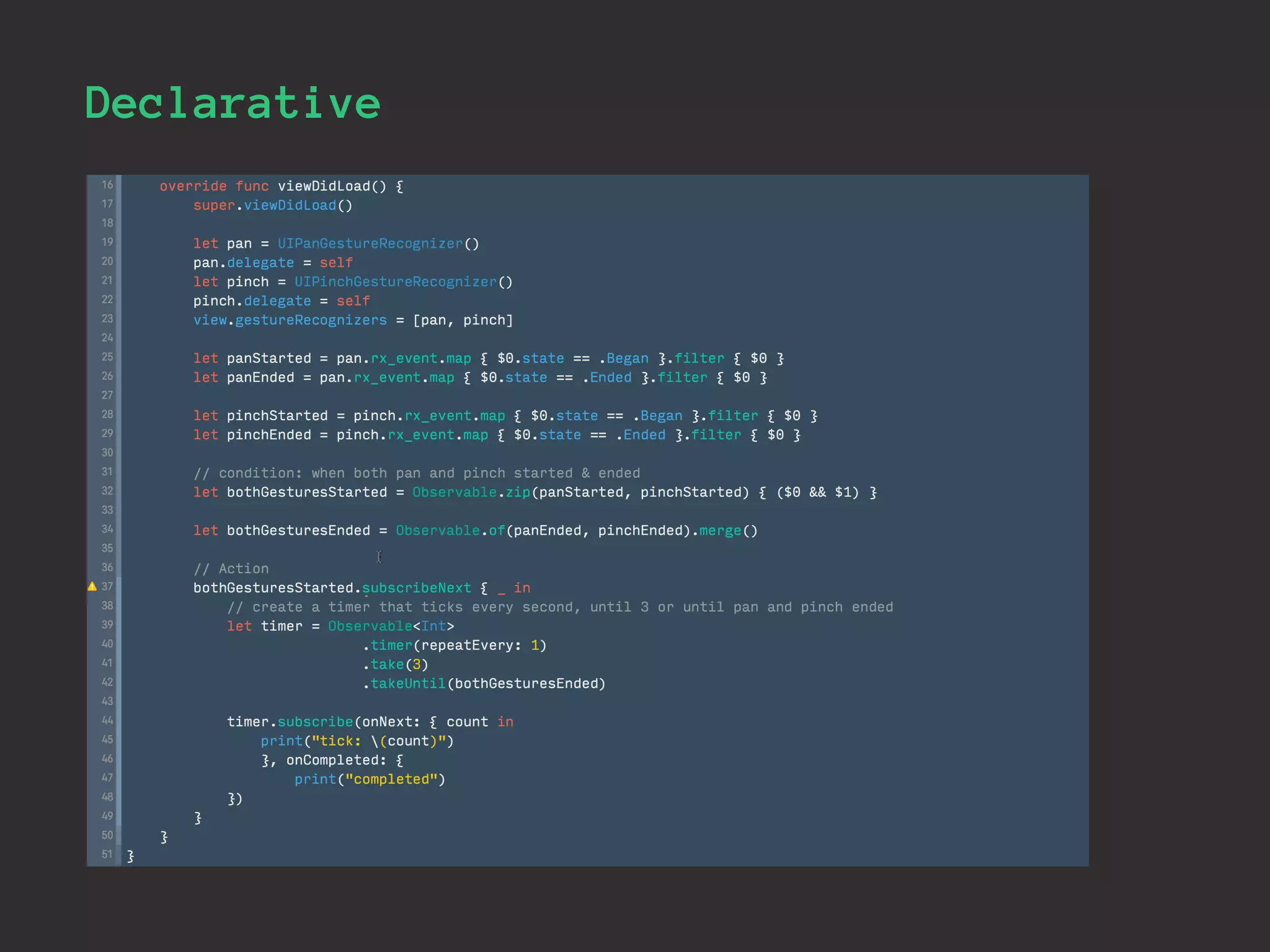Click the UIPinchGestureRecognizer type name
Viewport: 1270px width, 952px height.
pos(395,282)
